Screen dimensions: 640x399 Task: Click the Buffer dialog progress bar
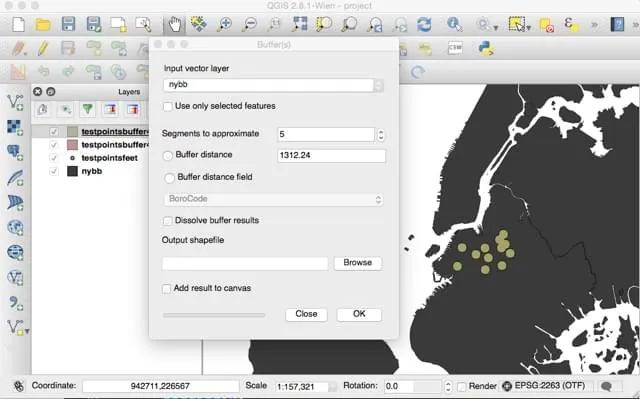click(x=214, y=315)
